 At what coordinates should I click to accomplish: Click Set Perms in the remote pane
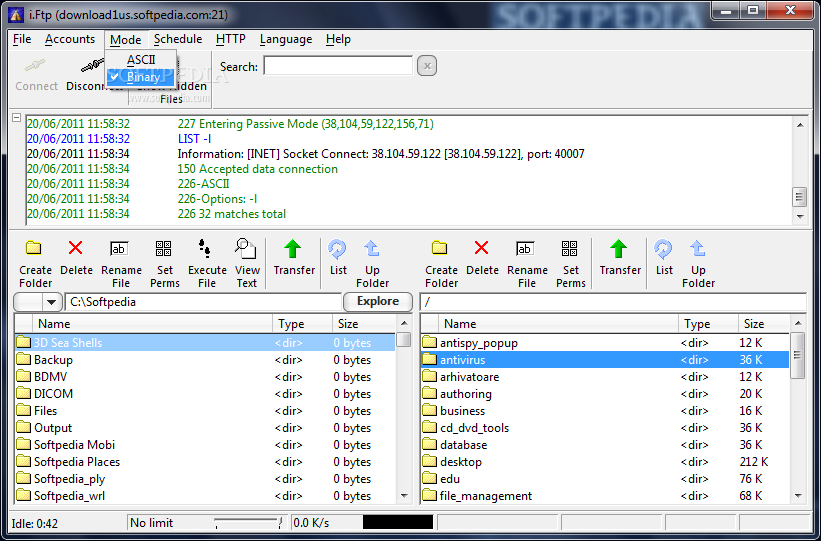pos(569,248)
